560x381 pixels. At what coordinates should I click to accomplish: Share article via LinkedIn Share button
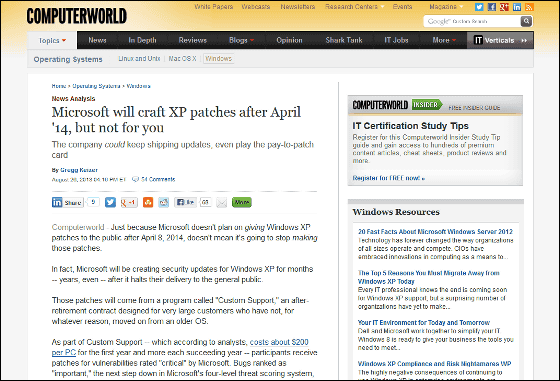[68, 202]
